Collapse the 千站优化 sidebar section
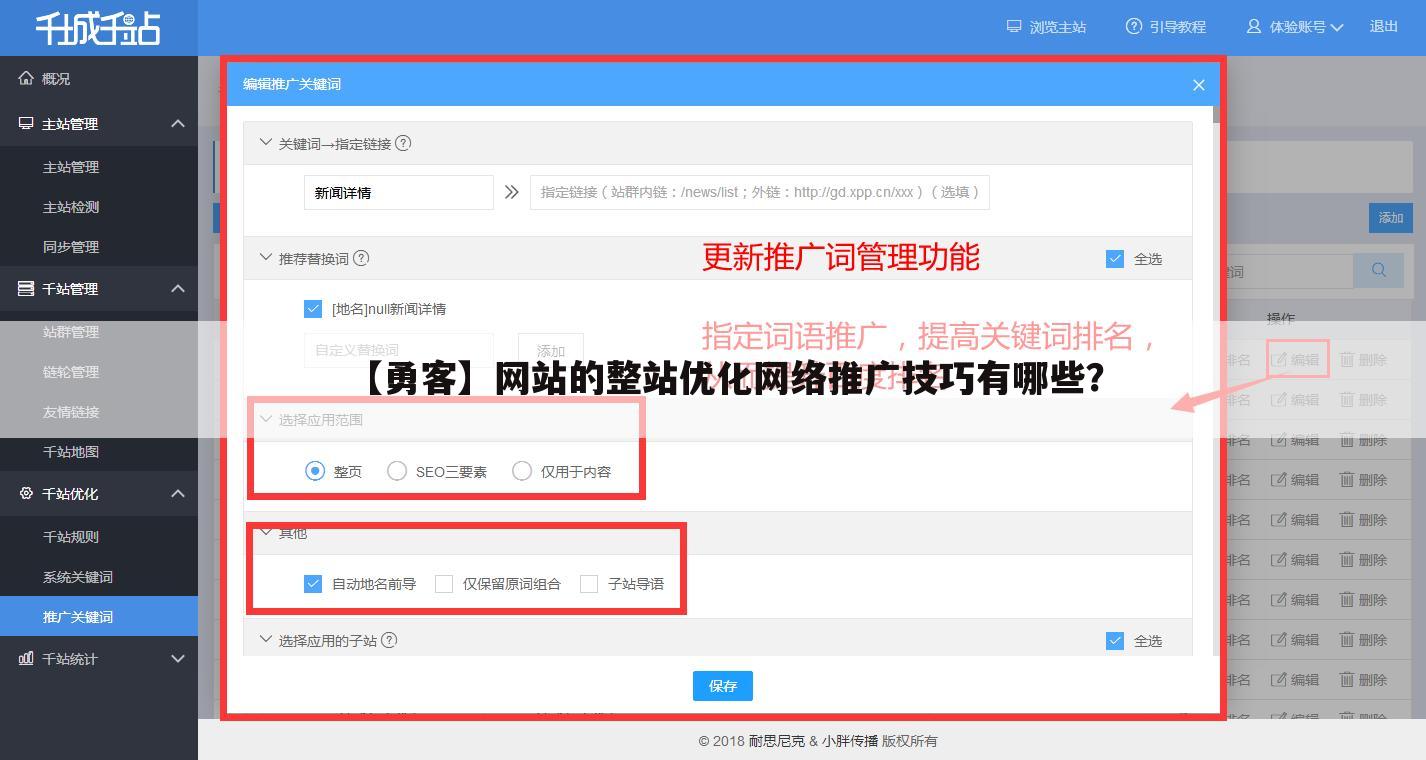The height and width of the screenshot is (760, 1426). (178, 494)
